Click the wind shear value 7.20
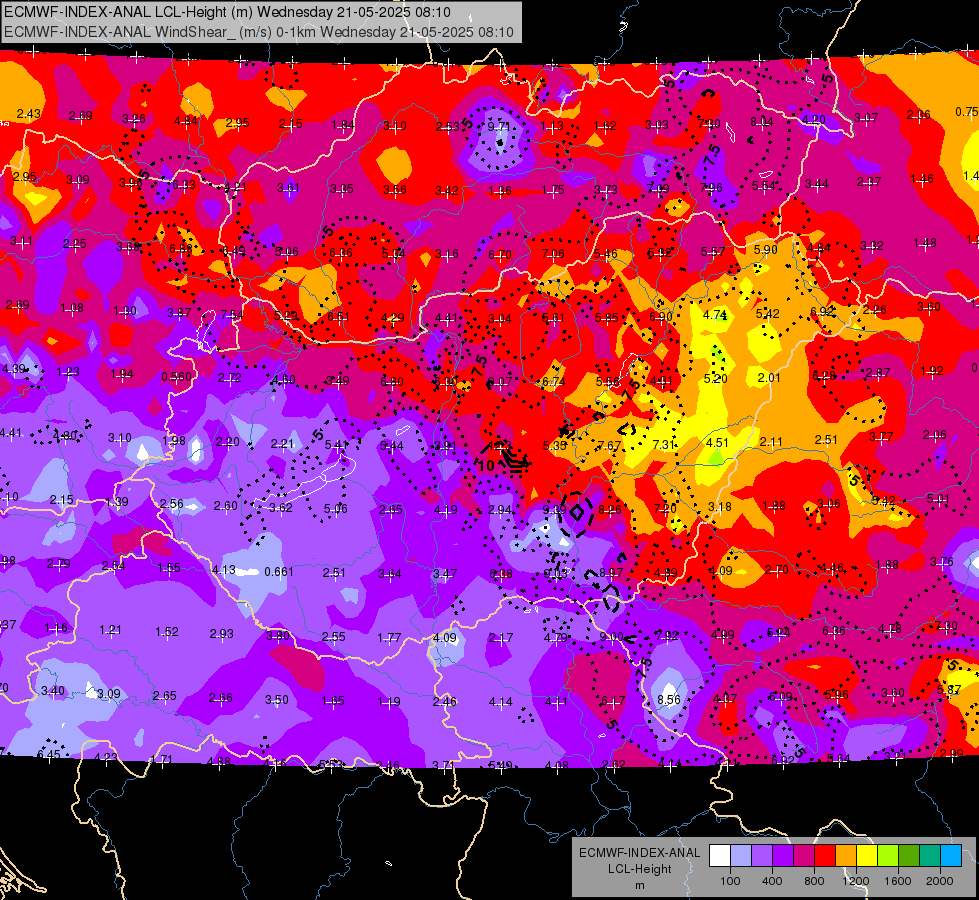 (x=665, y=508)
